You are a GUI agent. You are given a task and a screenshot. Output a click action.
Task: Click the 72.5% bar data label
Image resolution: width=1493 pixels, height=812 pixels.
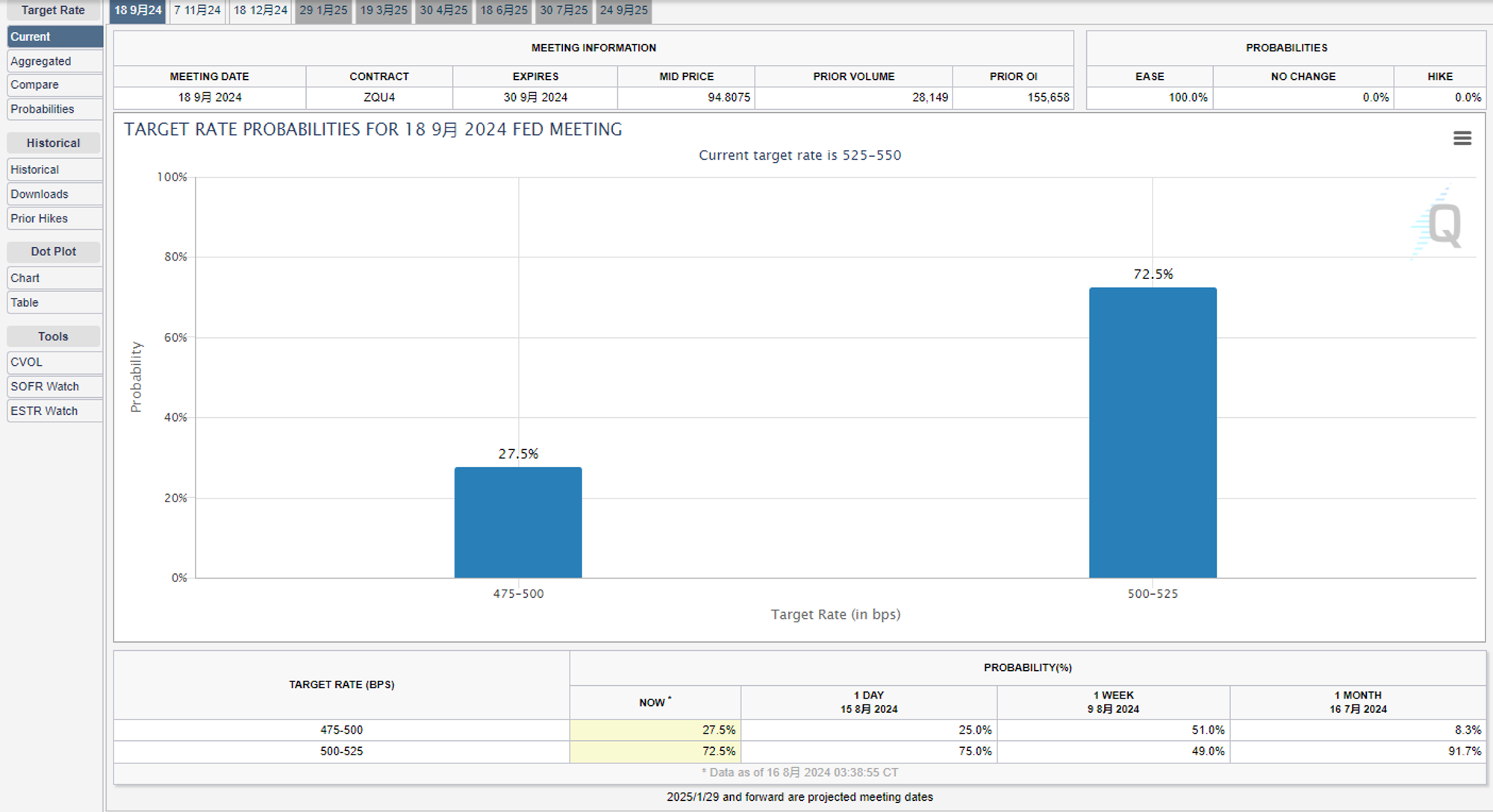click(x=1153, y=274)
